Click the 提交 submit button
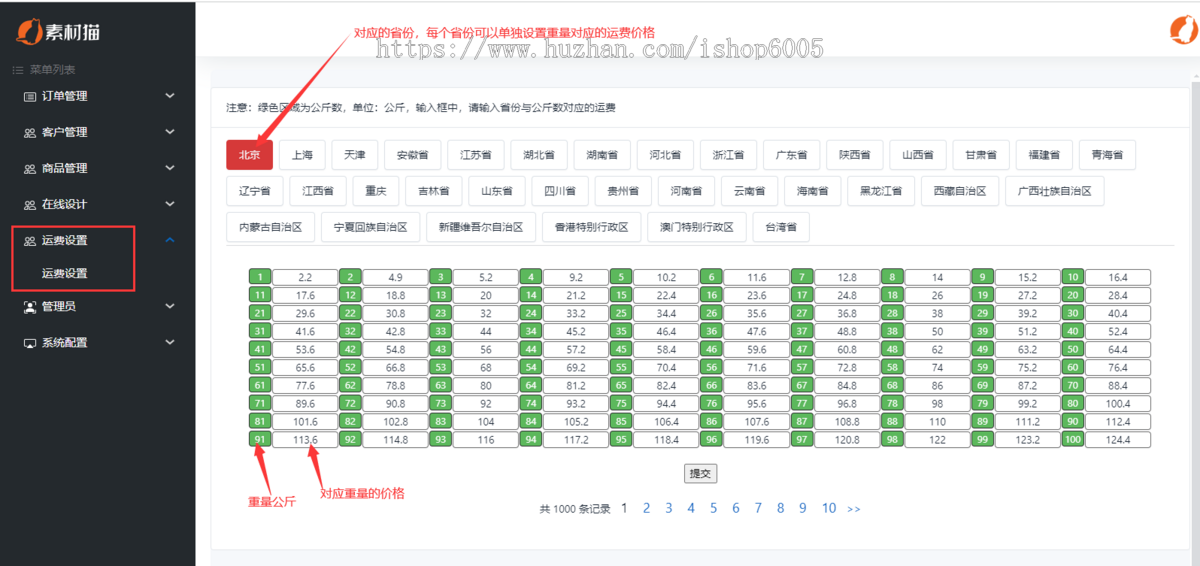The image size is (1200, 566). point(700,473)
